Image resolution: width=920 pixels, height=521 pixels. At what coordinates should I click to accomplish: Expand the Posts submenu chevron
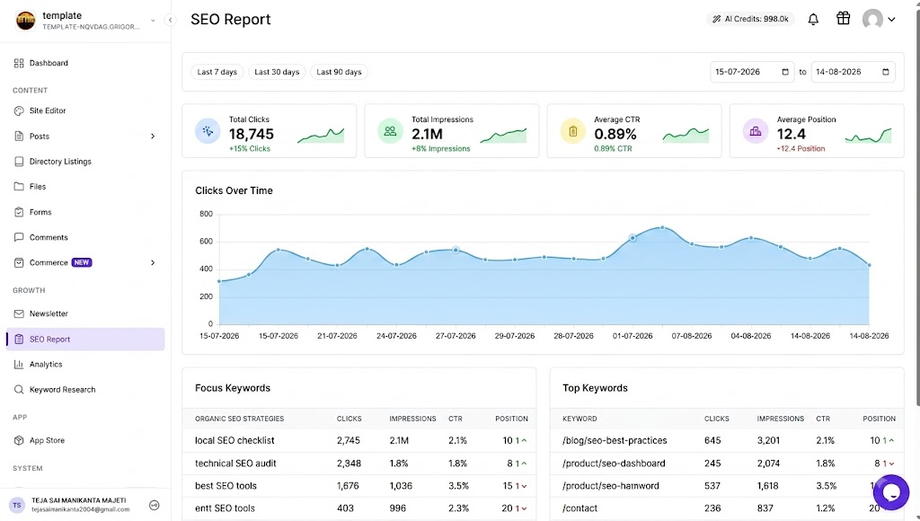click(153, 136)
